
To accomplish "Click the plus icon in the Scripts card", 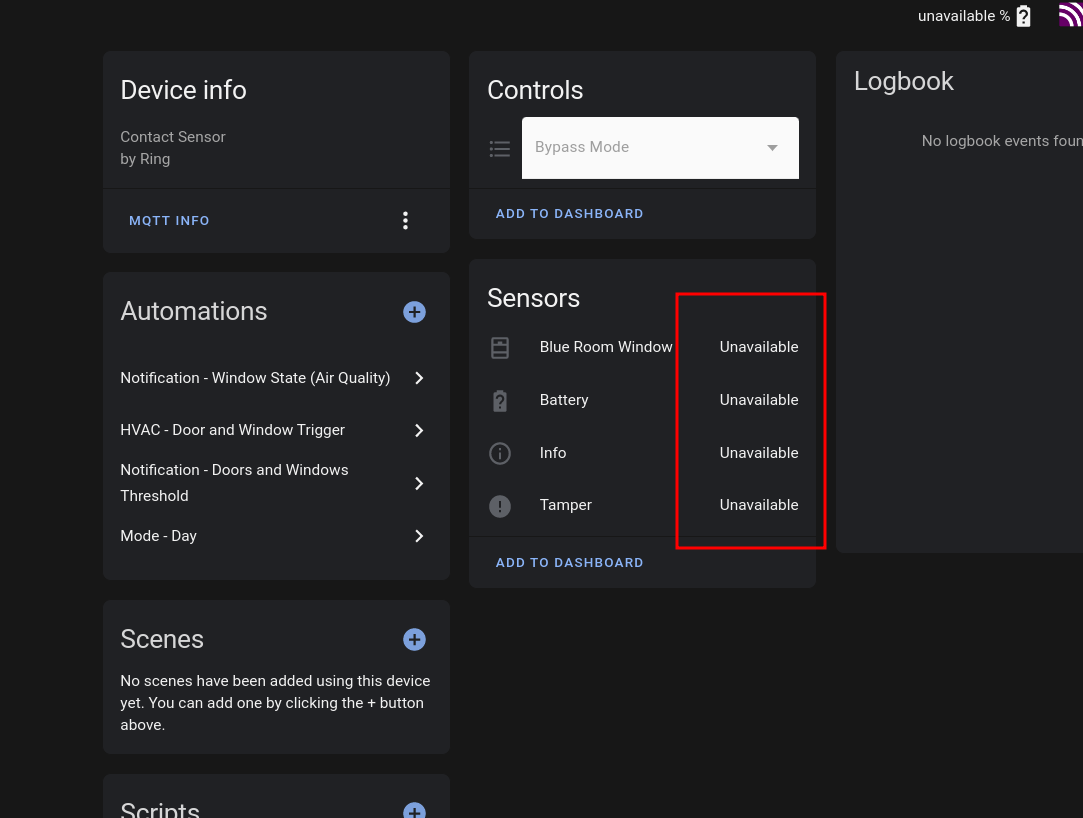I will coord(414,811).
